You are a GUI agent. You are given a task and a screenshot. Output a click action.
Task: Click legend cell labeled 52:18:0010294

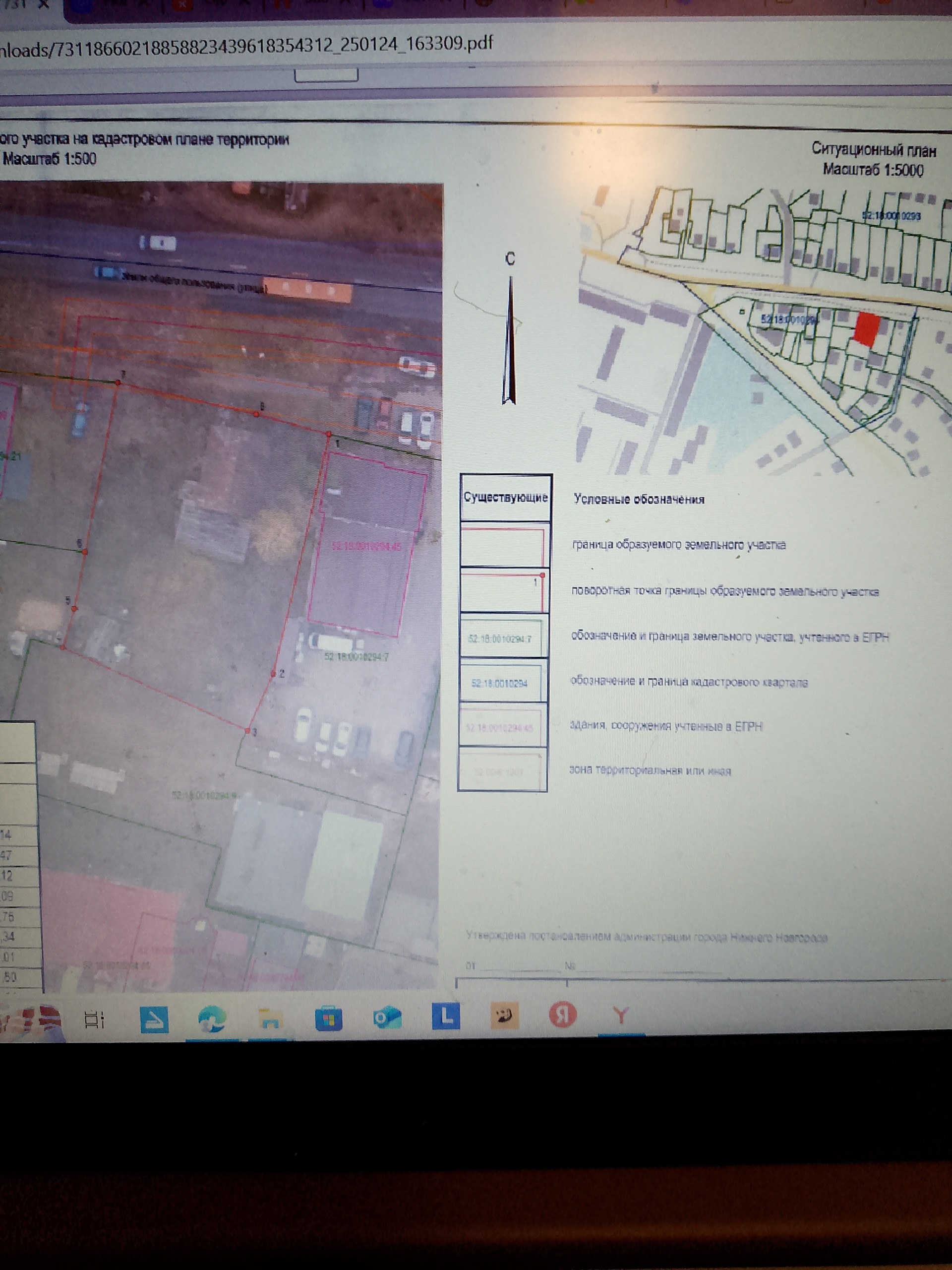500,683
